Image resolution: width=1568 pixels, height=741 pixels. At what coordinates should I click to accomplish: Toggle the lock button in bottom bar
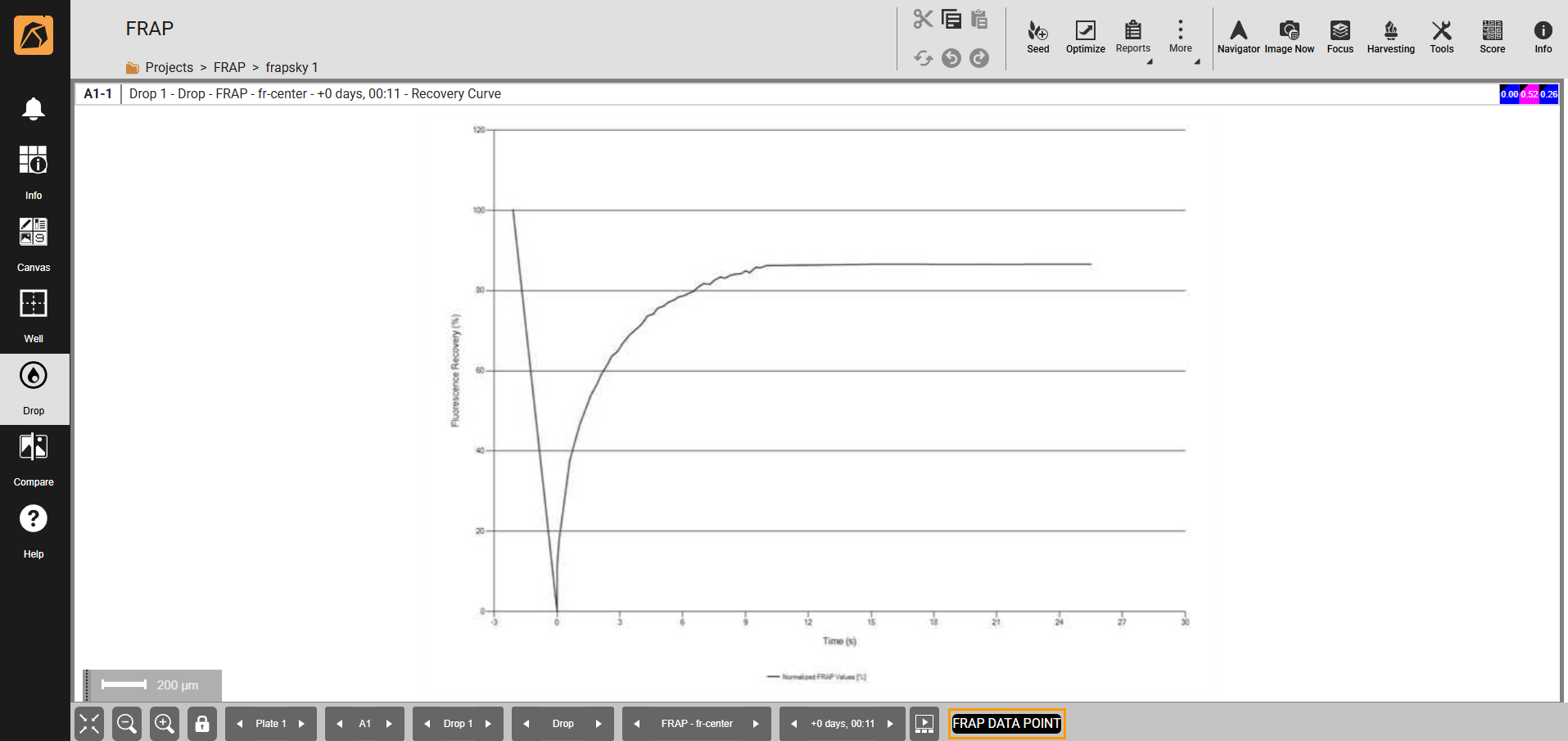[202, 724]
